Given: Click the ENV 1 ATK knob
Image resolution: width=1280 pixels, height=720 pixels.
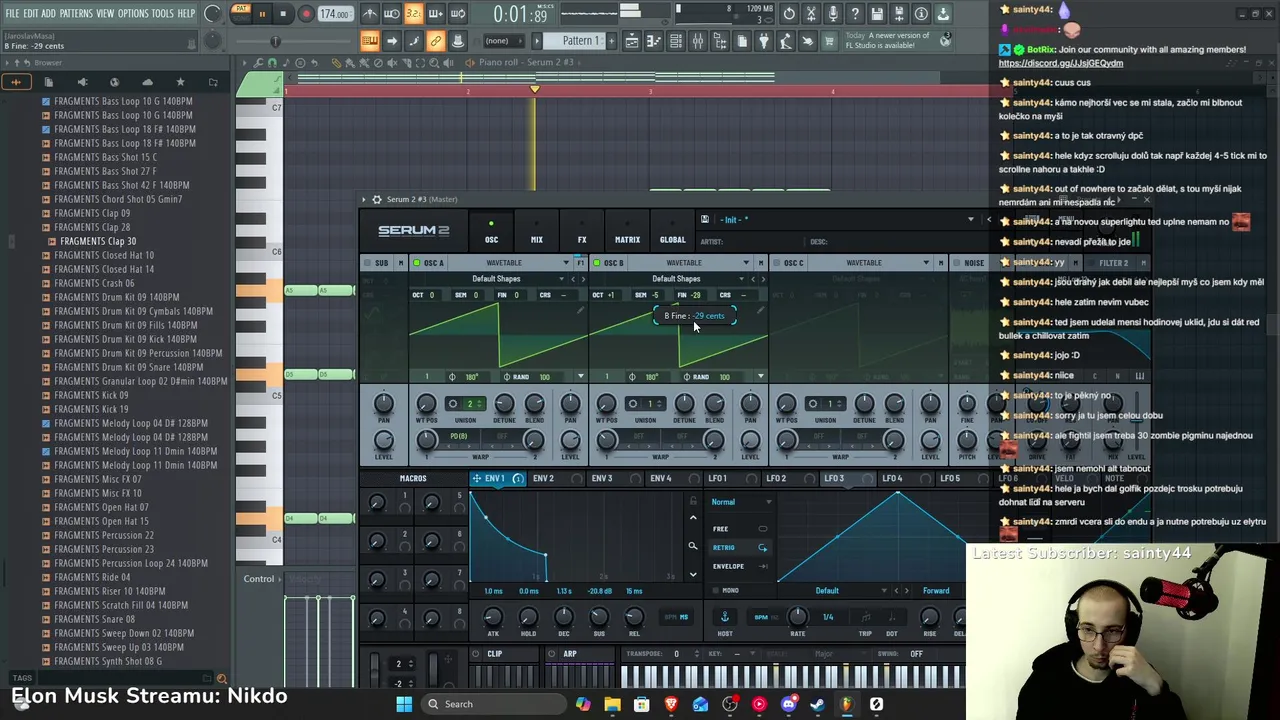Looking at the screenshot, I should tap(492, 617).
